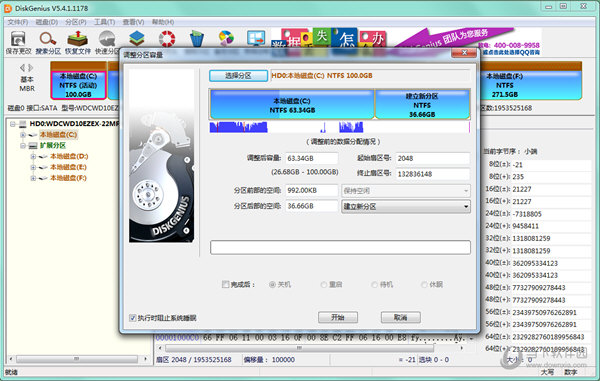Select 本地磁盘(C:) in the tree
The image size is (600, 381).
pos(58,135)
